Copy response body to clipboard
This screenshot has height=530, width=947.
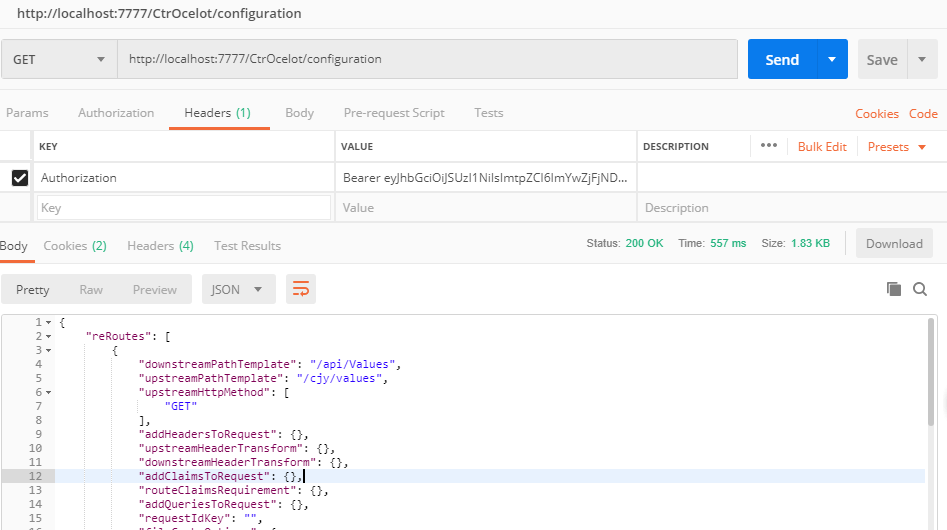pos(894,289)
